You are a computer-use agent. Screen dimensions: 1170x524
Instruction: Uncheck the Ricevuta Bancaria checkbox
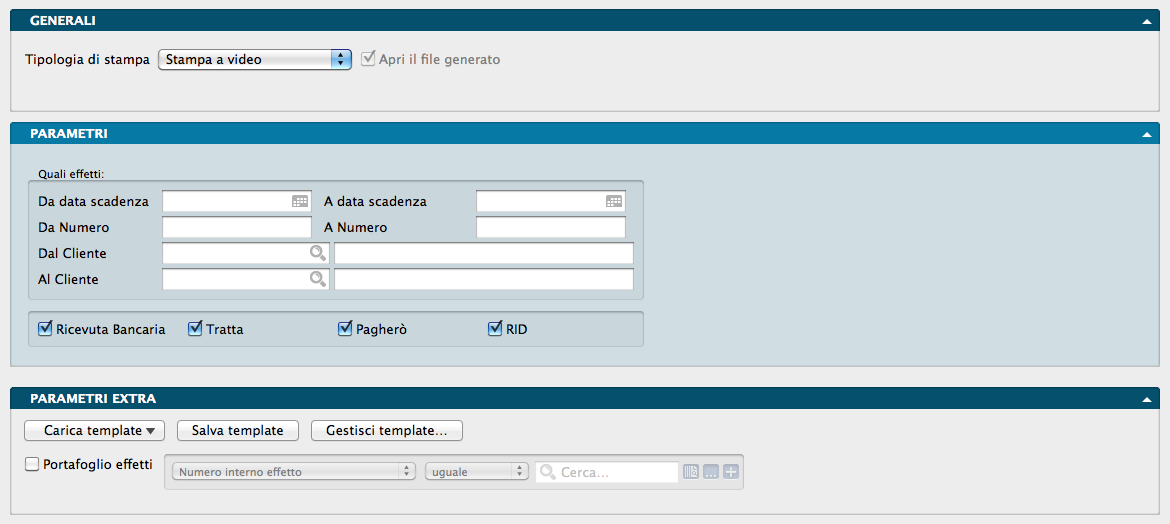click(x=45, y=328)
